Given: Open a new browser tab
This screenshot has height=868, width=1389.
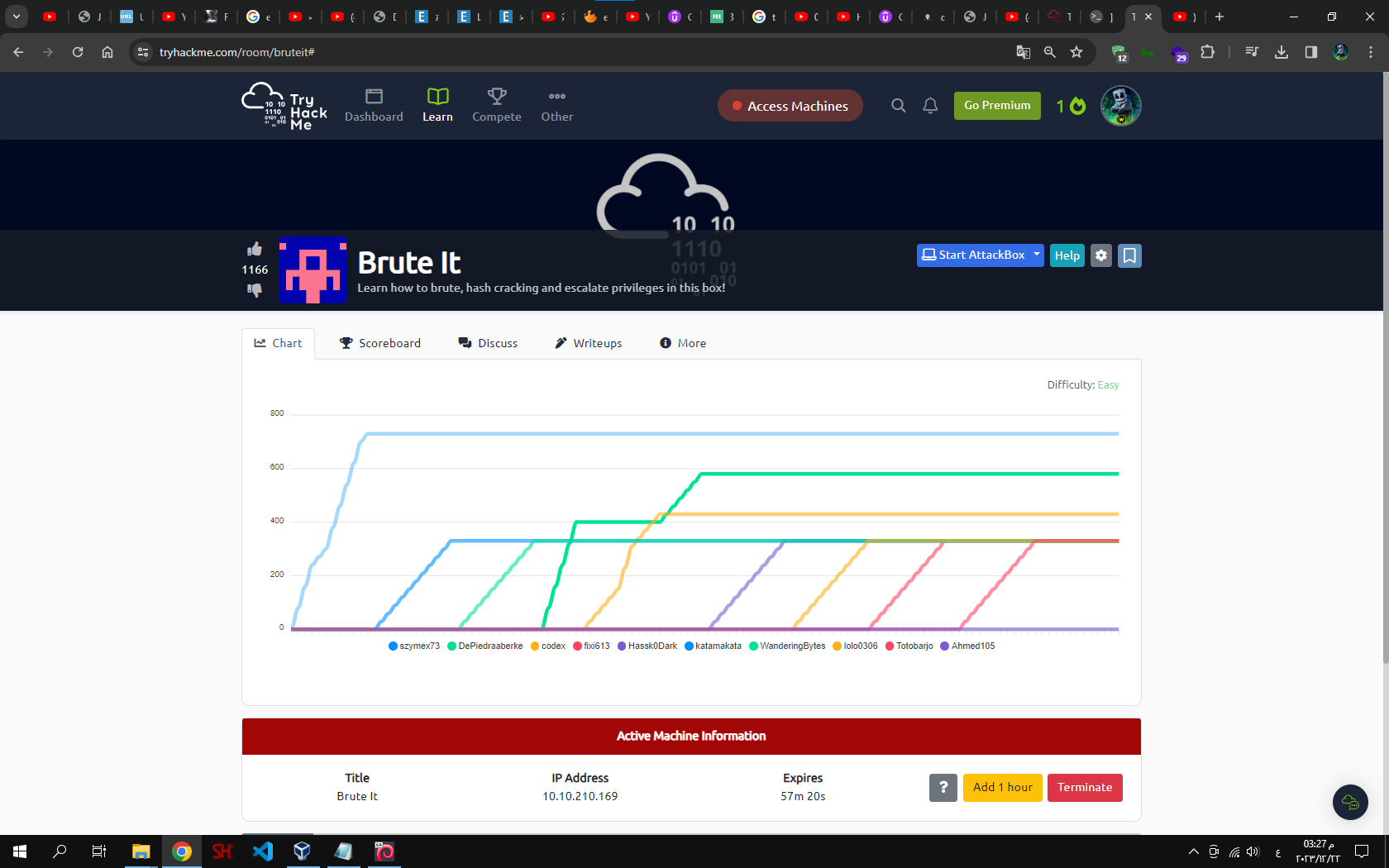Looking at the screenshot, I should 1219,17.
